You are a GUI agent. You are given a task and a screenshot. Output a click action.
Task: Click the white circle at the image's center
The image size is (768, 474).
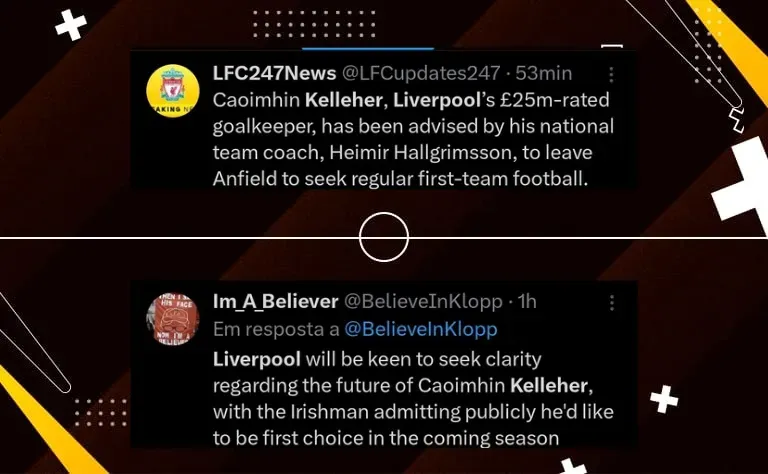[384, 237]
